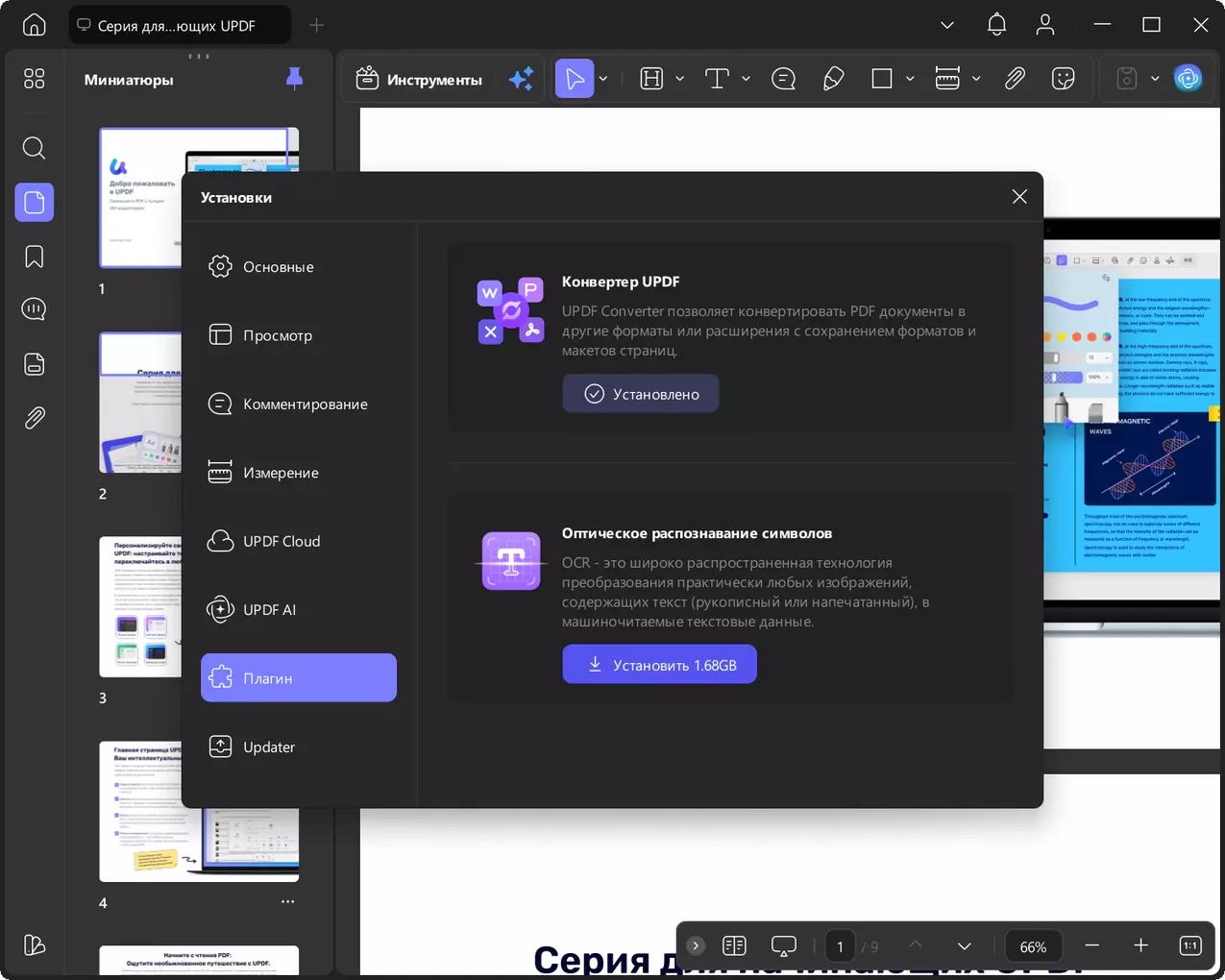1225x980 pixels.
Task: Open the comments panel sidebar icon
Action: [35, 309]
